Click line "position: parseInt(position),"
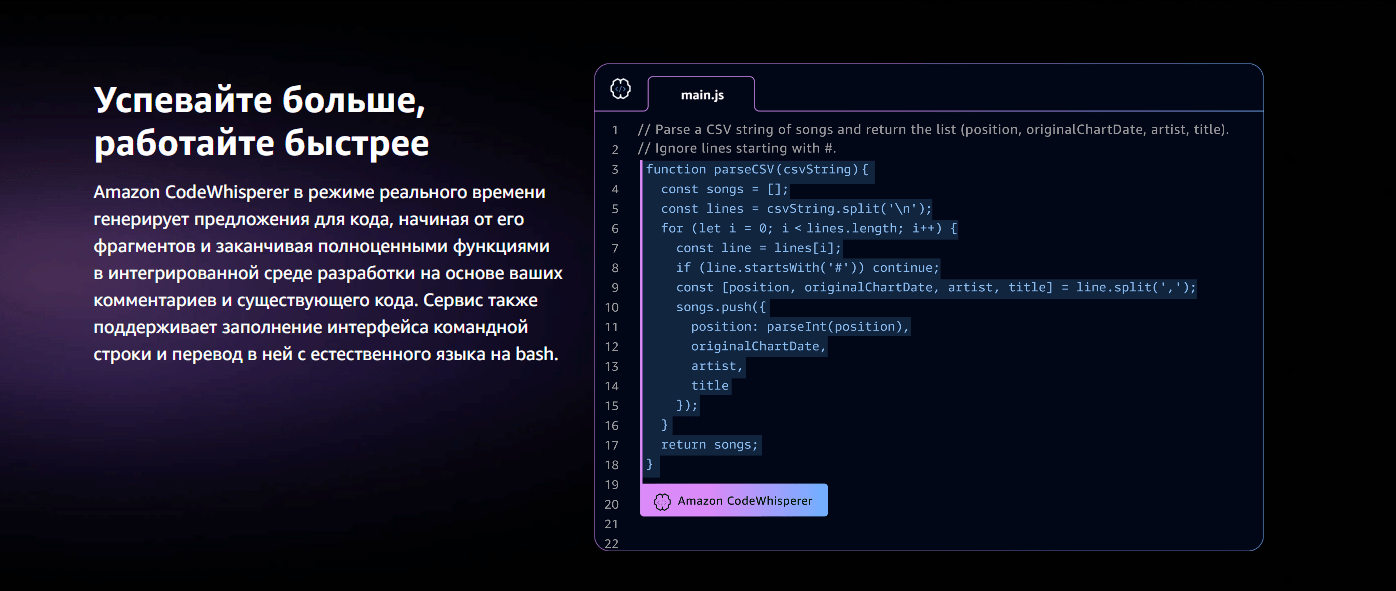Screen dimensions: 1396x591 801,327
